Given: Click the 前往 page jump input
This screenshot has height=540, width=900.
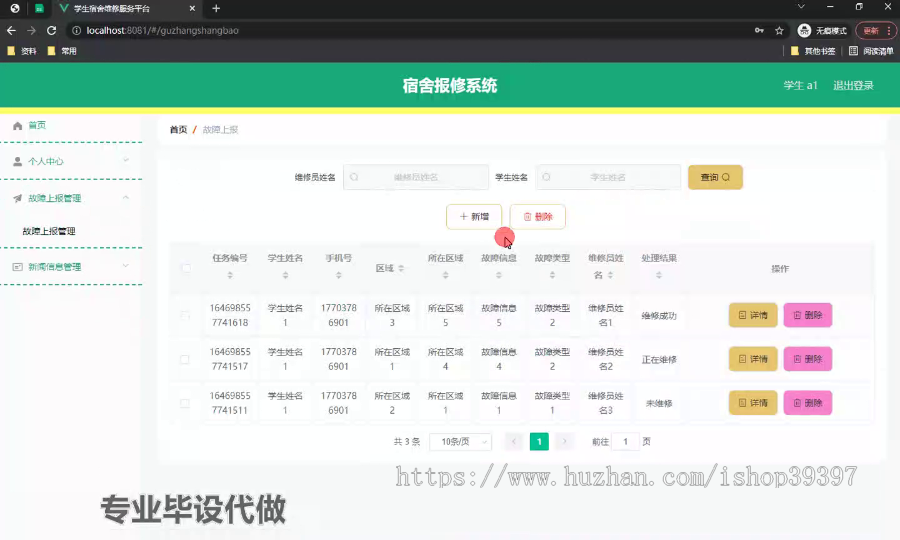Looking at the screenshot, I should 625,441.
